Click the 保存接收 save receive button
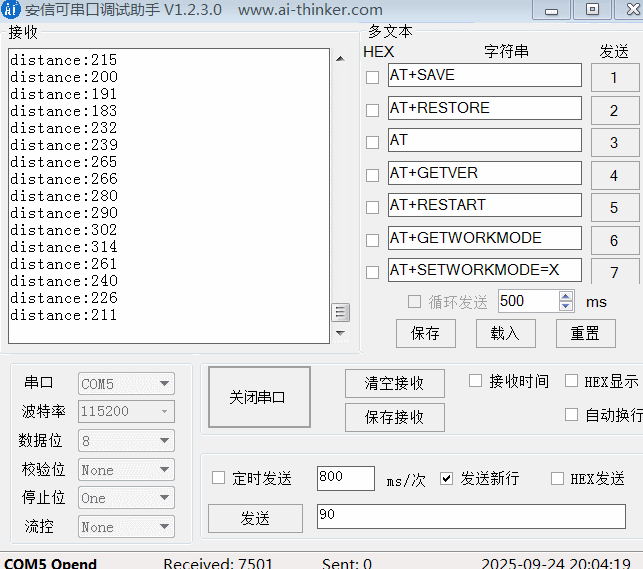The width and height of the screenshot is (643, 569). click(x=394, y=417)
